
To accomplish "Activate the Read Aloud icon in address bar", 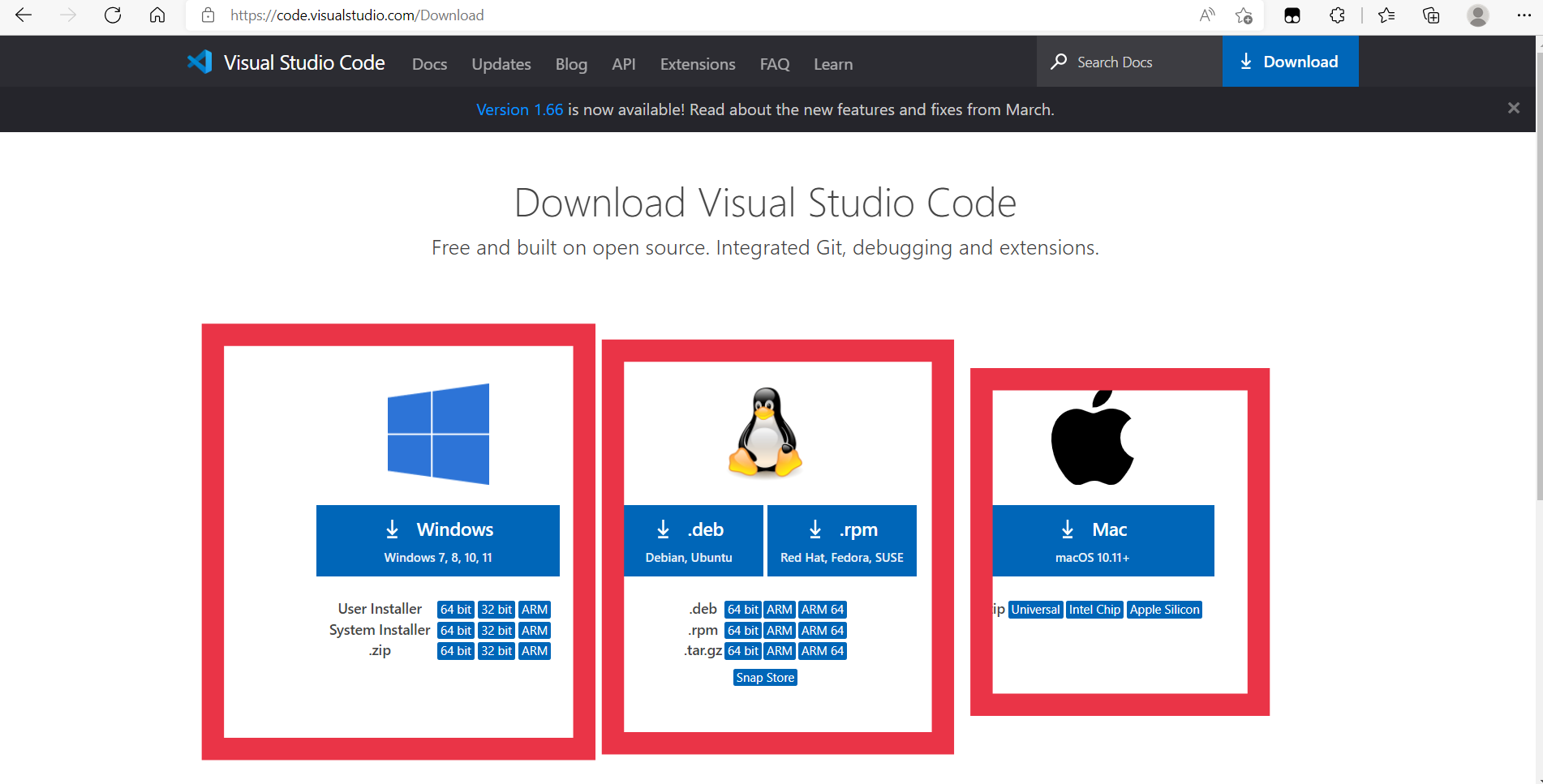I will [x=1207, y=15].
